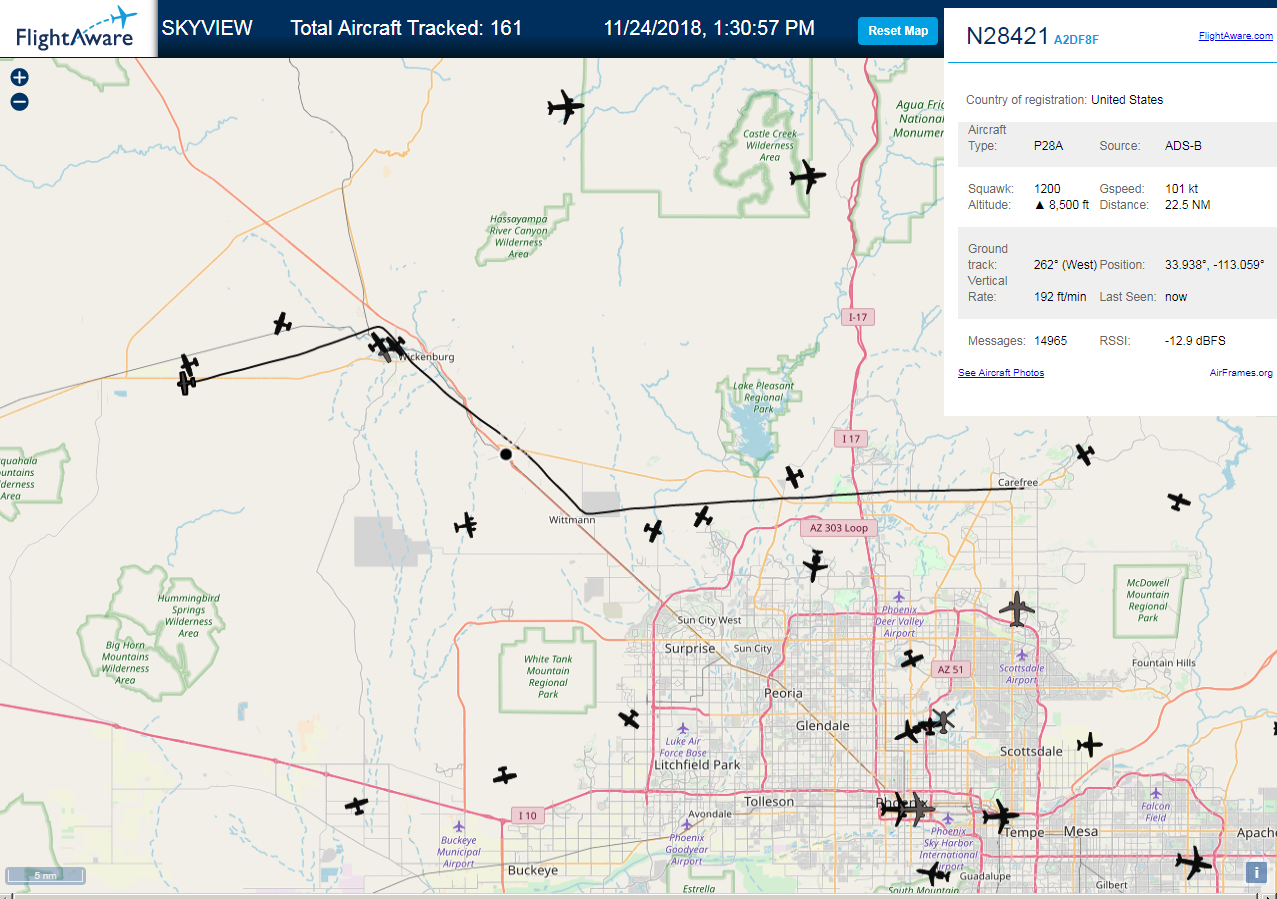Screen dimensions: 1277x899
Task: Select aircraft just south of Lake Pleasant Regional Park
Action: click(x=794, y=476)
